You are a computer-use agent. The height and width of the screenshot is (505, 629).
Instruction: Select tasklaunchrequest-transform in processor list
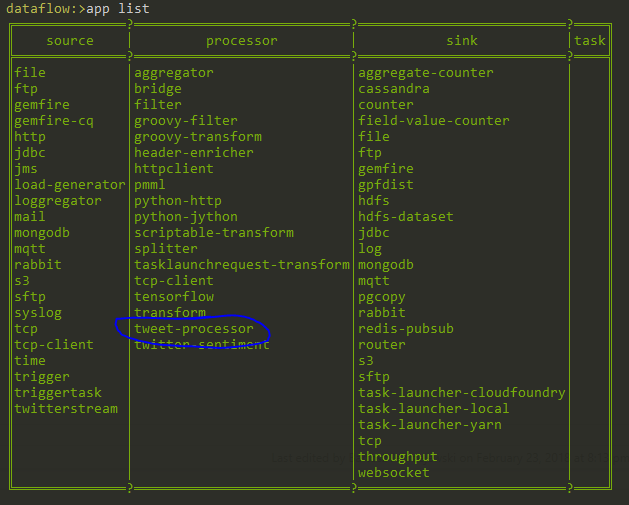coord(242,265)
